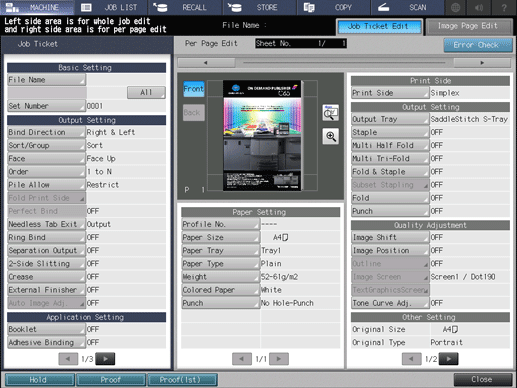Switch to the JOB LIST tab

click(x=111, y=7)
